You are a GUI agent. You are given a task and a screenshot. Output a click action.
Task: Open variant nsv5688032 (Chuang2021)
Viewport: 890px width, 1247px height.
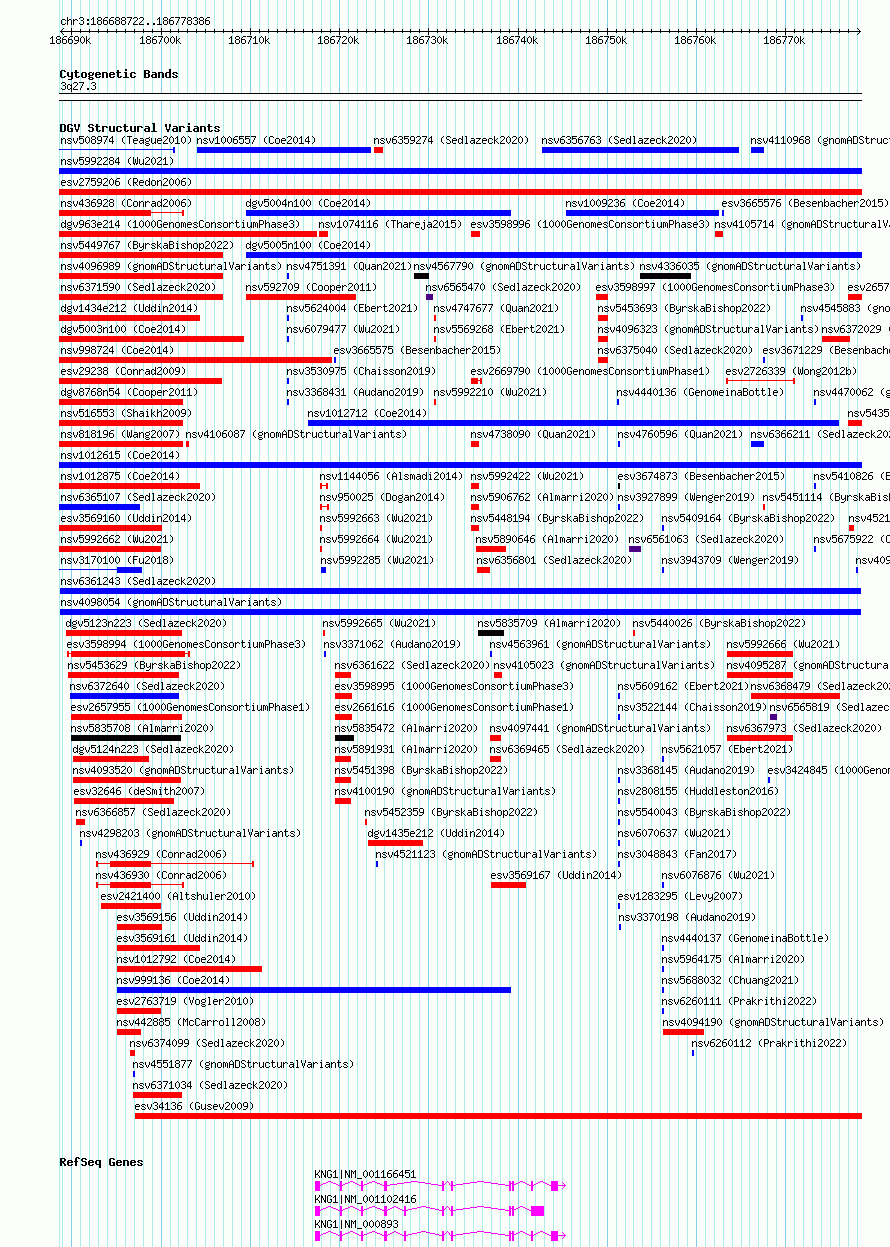(x=730, y=980)
